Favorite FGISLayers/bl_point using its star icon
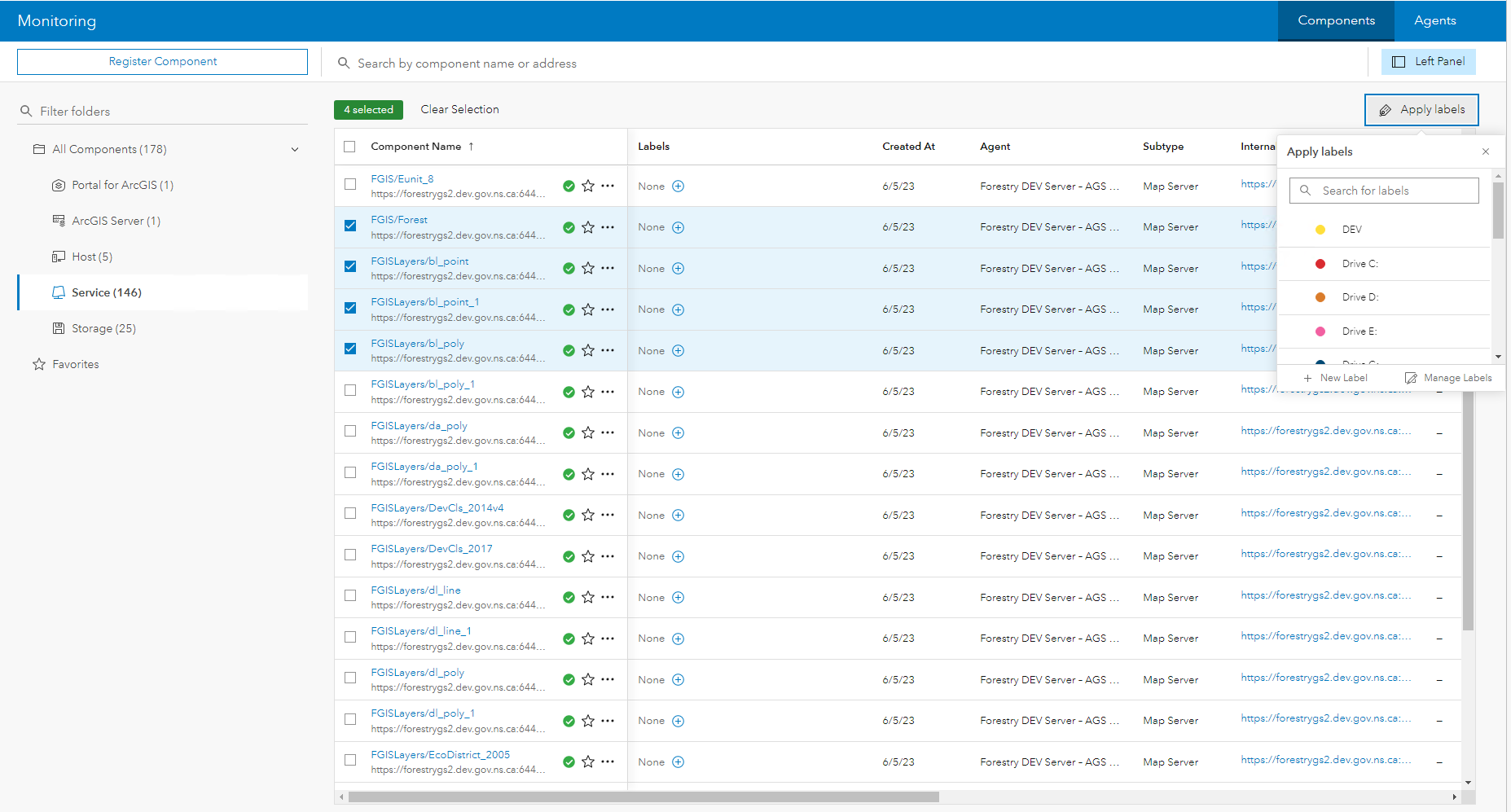The height and width of the screenshot is (812, 1511). coord(588,269)
